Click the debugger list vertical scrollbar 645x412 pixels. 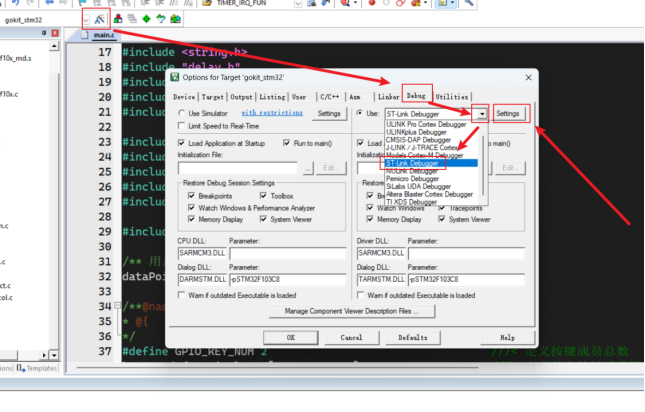click(x=484, y=164)
